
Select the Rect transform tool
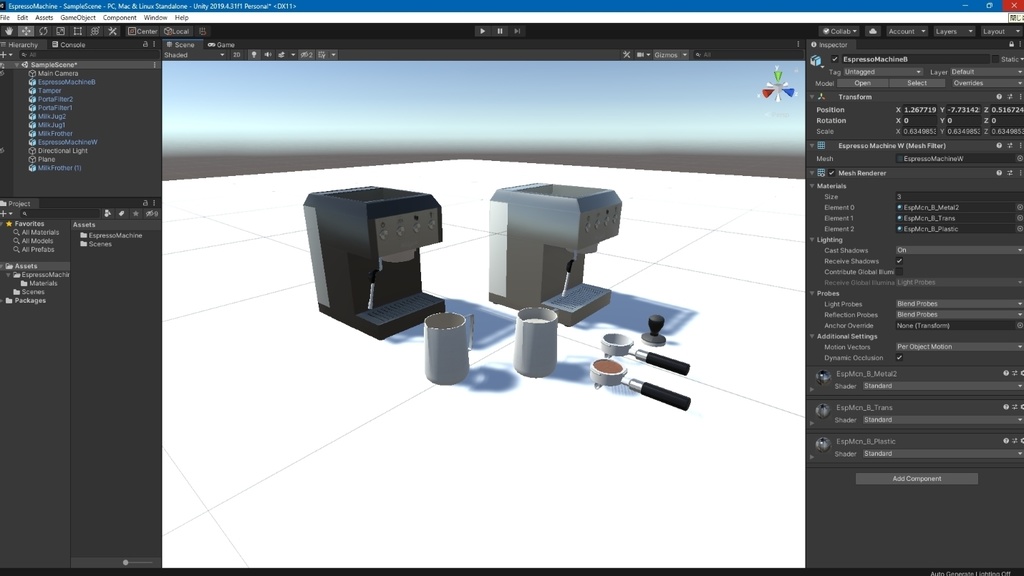[x=78, y=31]
